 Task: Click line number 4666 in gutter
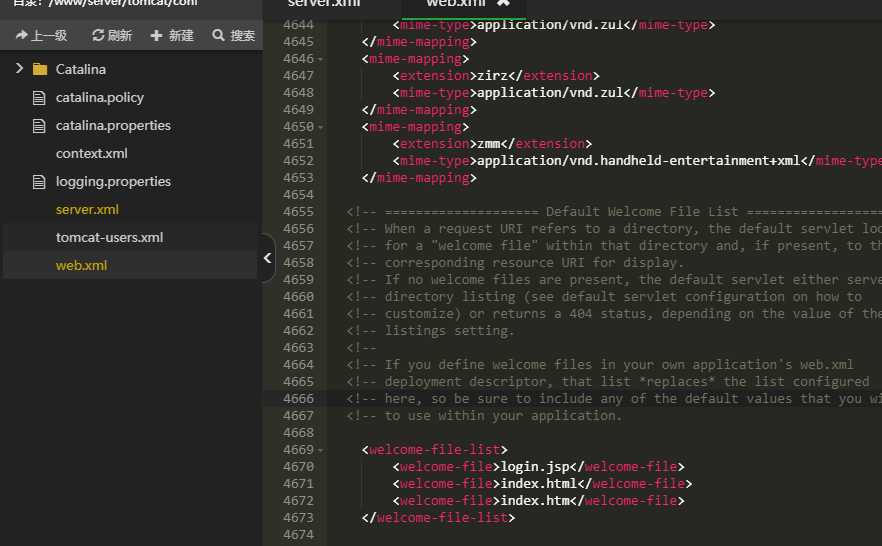(298, 399)
